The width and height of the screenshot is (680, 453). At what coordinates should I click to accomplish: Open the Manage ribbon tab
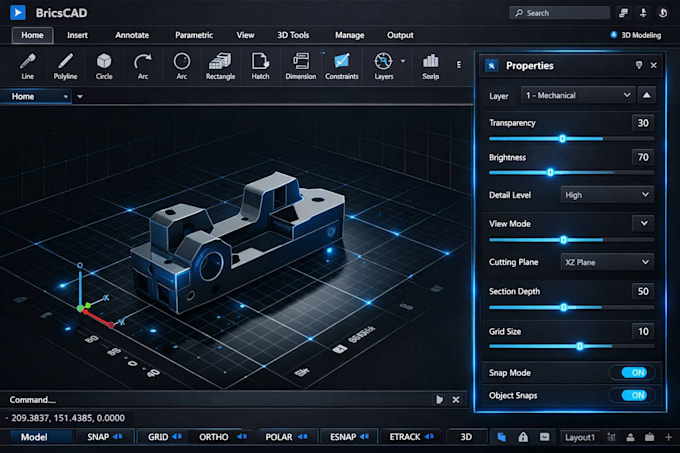click(350, 35)
